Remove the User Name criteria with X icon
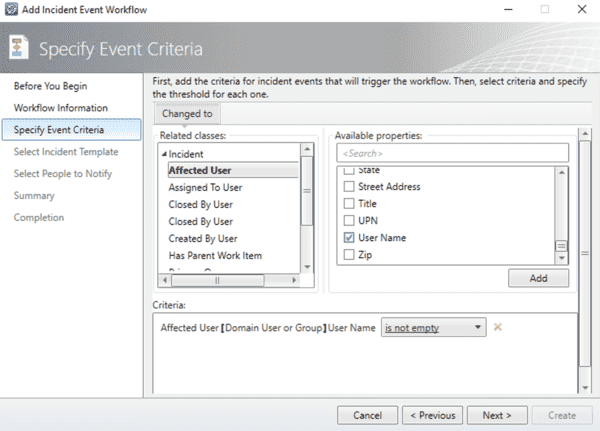 (x=497, y=327)
